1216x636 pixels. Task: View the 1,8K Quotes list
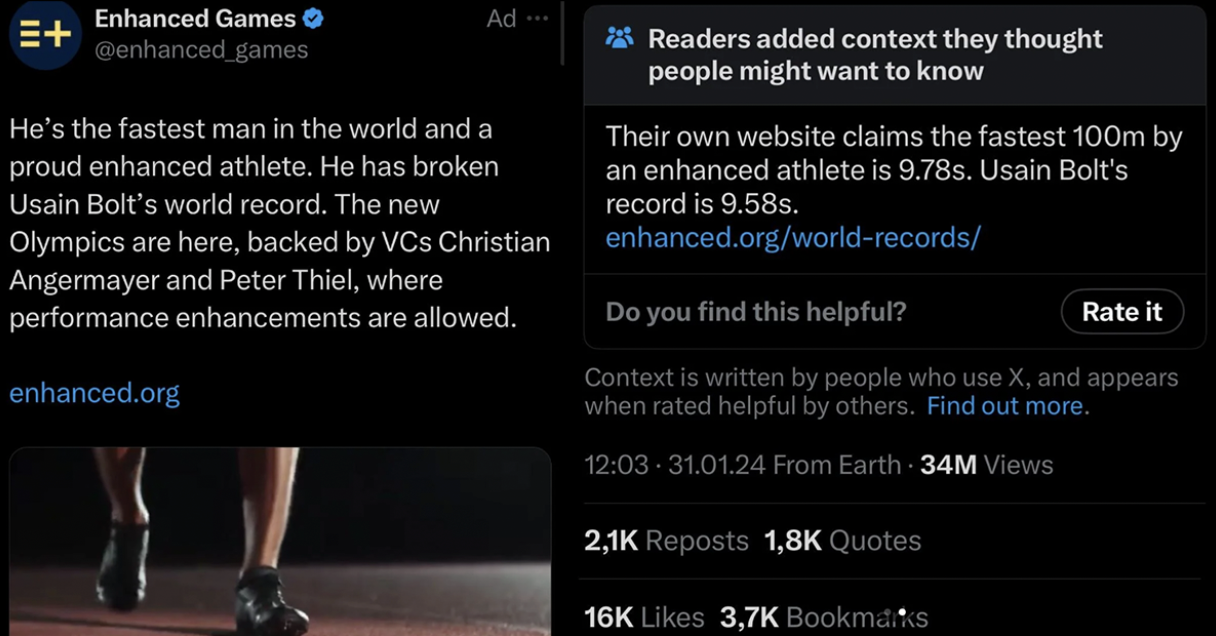pyautogui.click(x=842, y=541)
